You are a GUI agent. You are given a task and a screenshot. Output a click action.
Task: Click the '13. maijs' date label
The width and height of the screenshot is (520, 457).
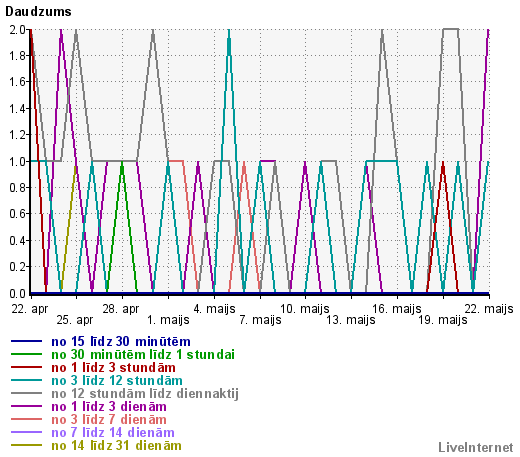tap(351, 320)
